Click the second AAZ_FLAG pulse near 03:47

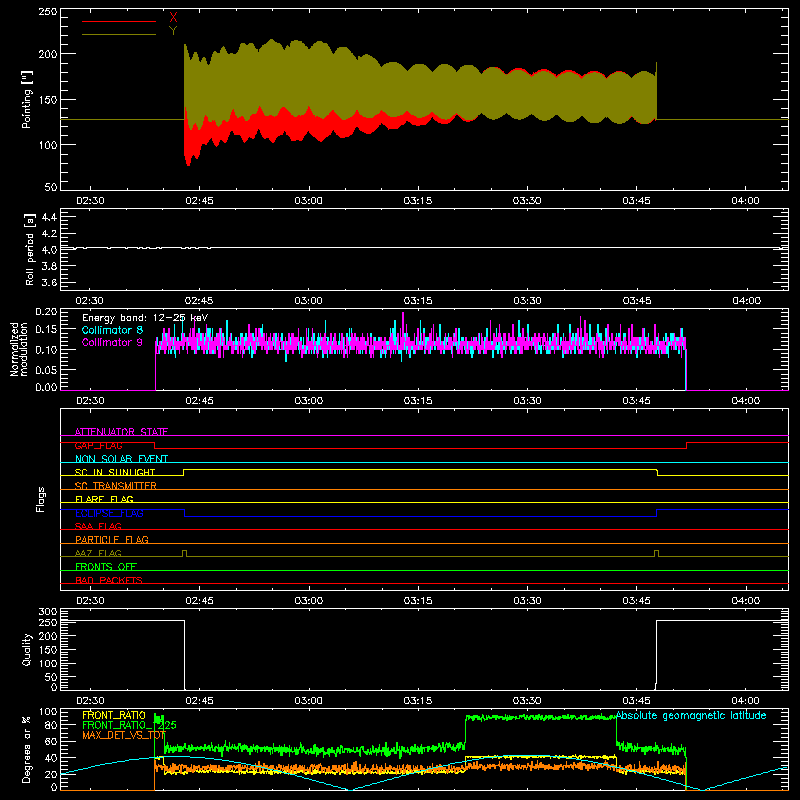coord(657,553)
